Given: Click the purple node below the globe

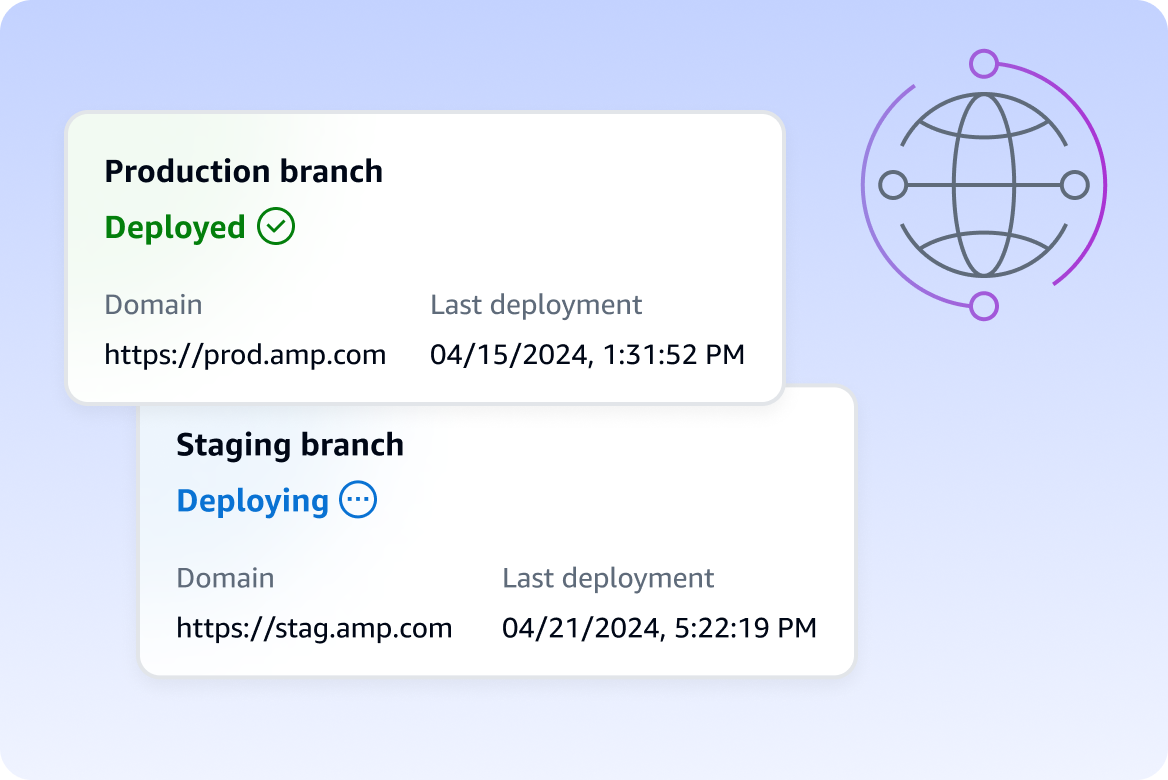Looking at the screenshot, I should [x=984, y=306].
